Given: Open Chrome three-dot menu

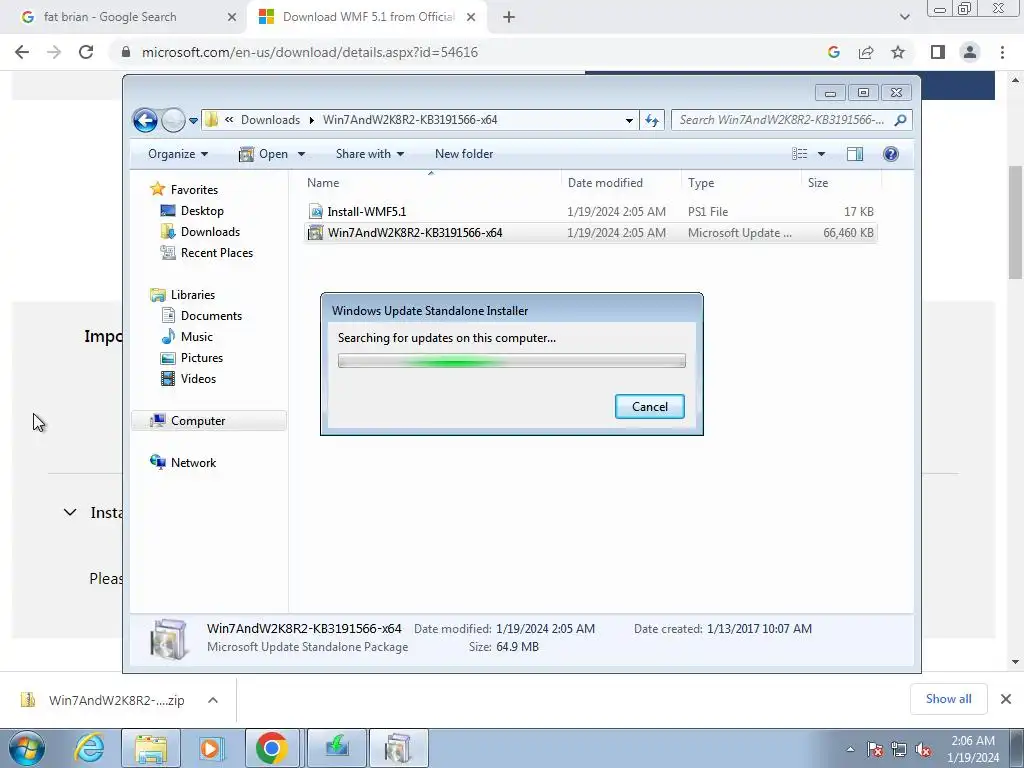Looking at the screenshot, I should click(1002, 52).
